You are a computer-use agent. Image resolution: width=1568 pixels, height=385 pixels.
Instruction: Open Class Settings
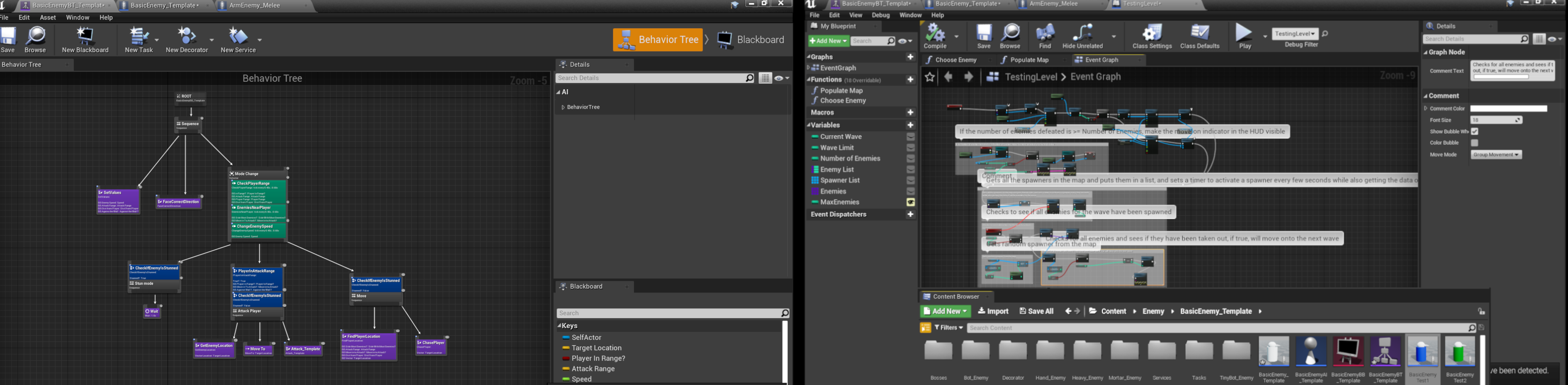1152,37
